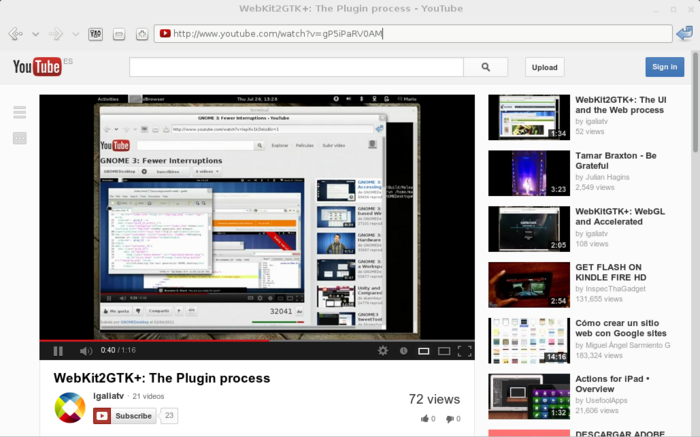Screen dimensions: 700x437
Task: Open the 'GET FLASH ON KINDLE FIRE HD' title link
Action: tap(611, 272)
